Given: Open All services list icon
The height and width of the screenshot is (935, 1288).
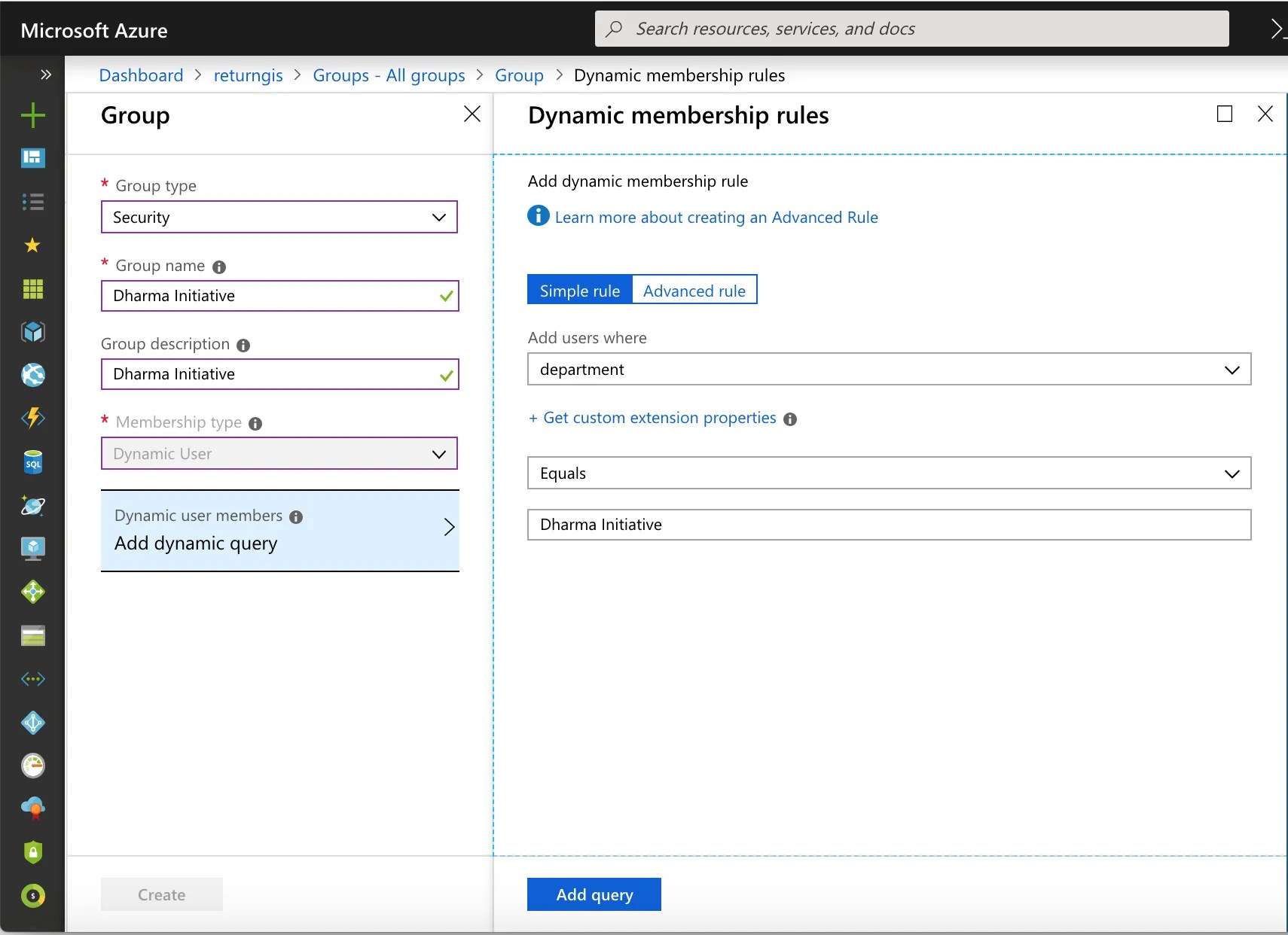Looking at the screenshot, I should click(33, 202).
